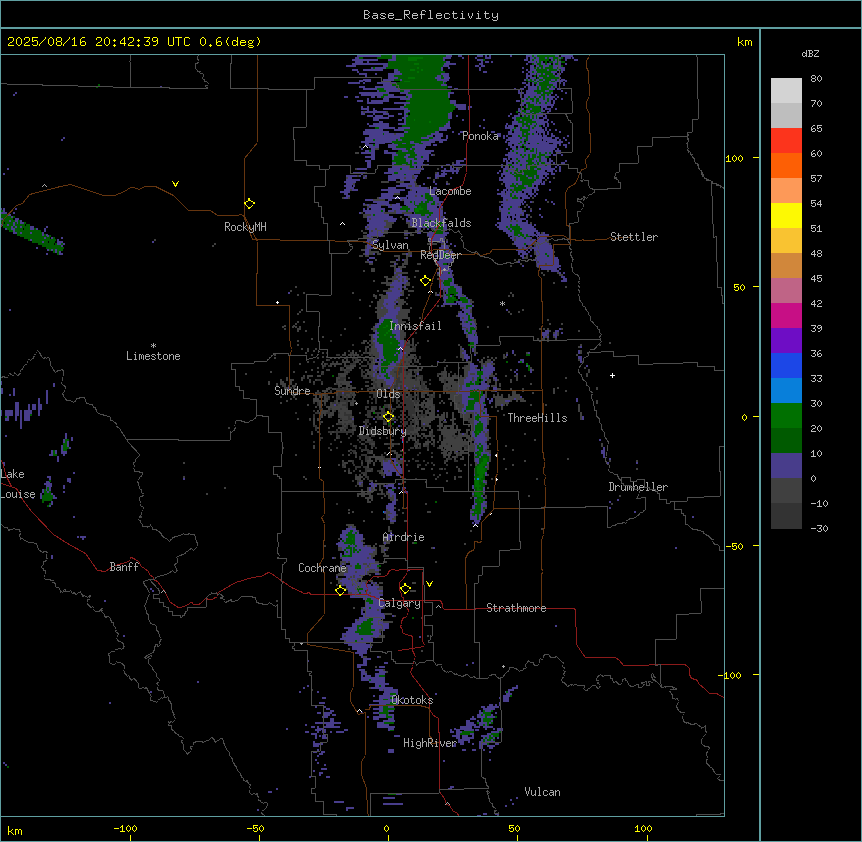Click the Sundre town label
The image size is (862, 842).
(292, 391)
